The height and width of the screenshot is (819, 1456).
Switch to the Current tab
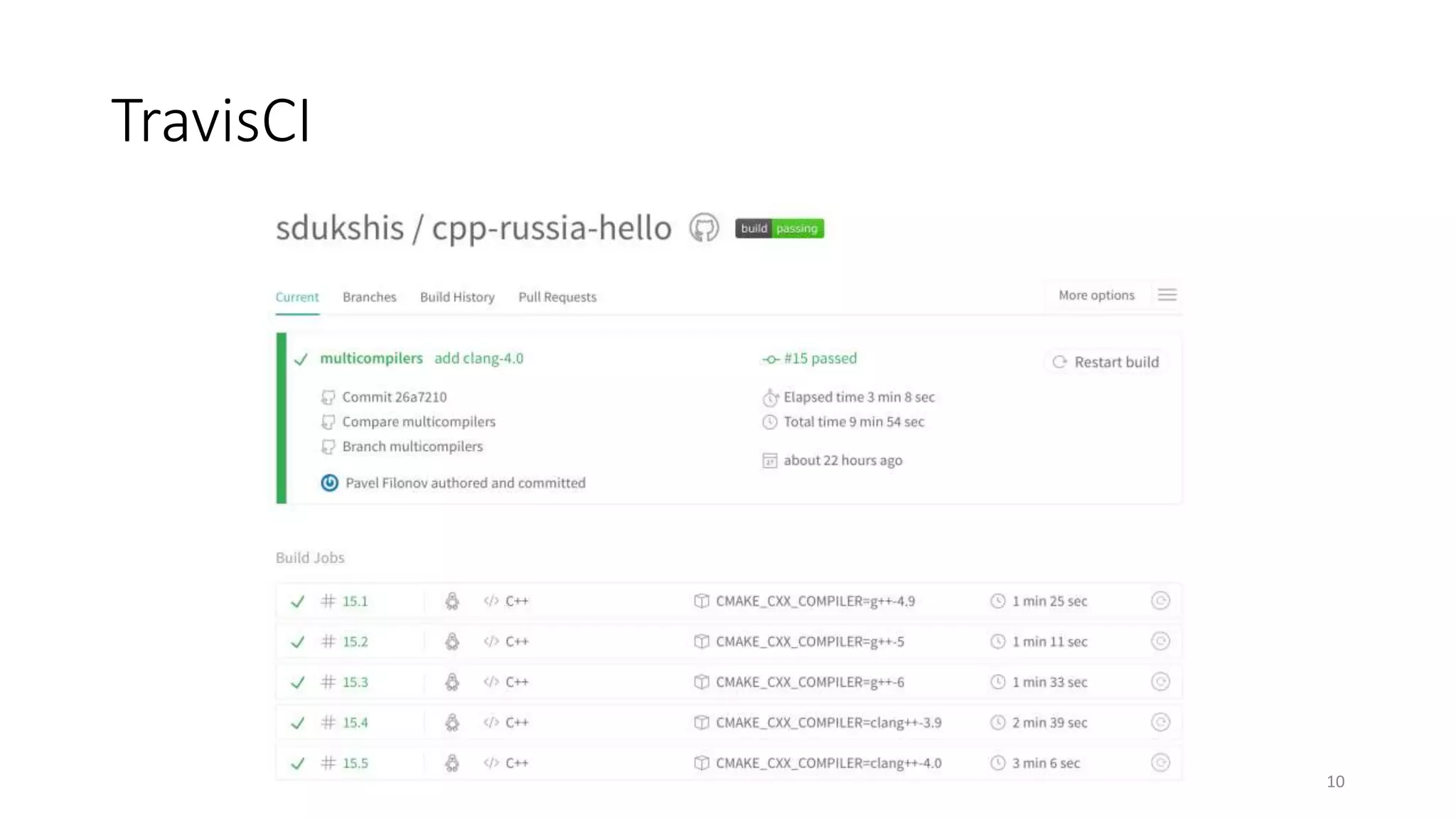click(x=297, y=297)
